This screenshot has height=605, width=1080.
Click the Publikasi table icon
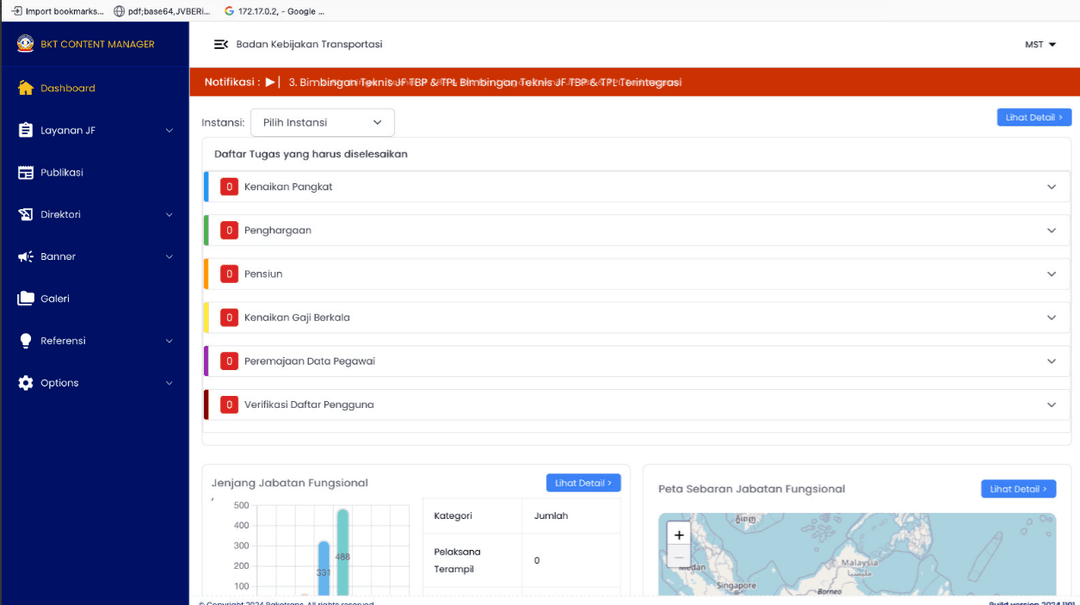click(25, 172)
